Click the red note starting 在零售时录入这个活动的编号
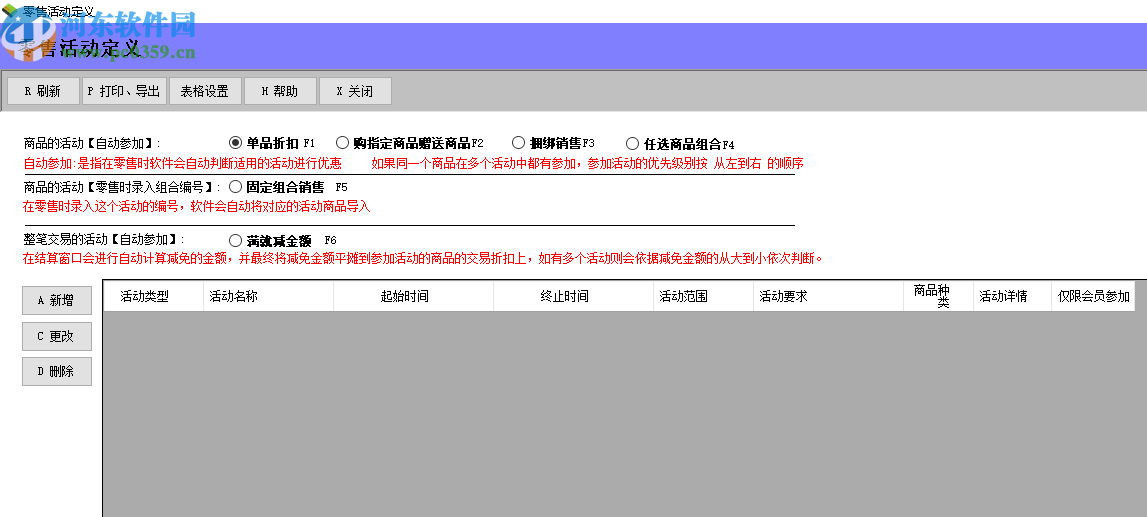The image size is (1147, 517). tap(197, 207)
